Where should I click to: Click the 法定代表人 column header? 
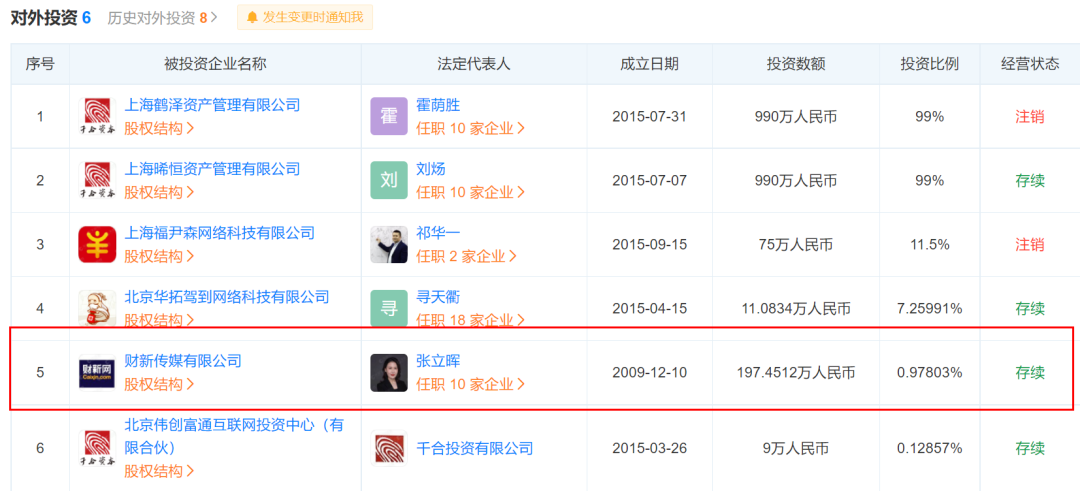tap(474, 64)
